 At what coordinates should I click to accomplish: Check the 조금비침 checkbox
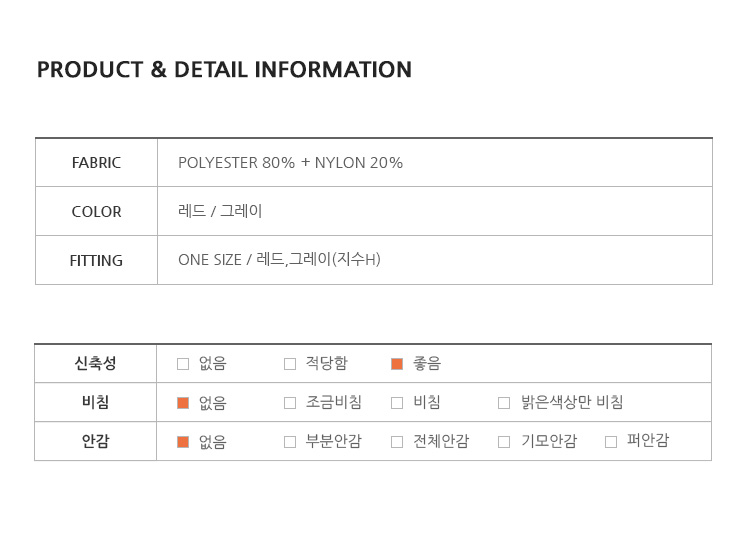point(290,403)
